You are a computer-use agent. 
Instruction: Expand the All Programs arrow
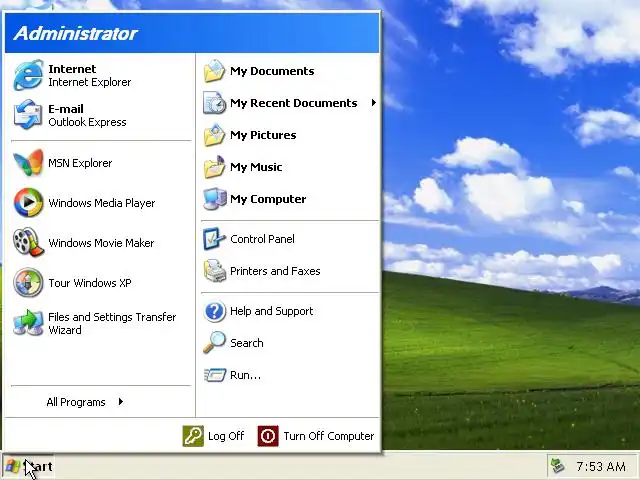pos(120,402)
